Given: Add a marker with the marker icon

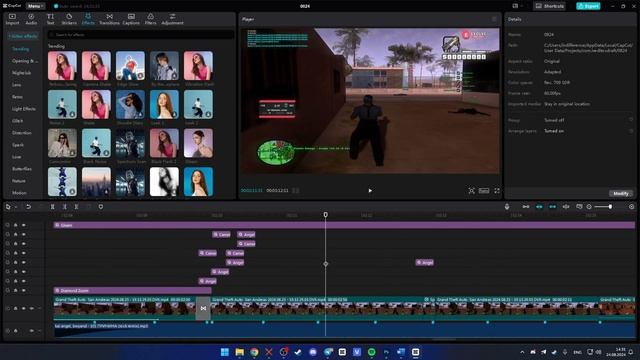Looking at the screenshot, I should [x=100, y=207].
